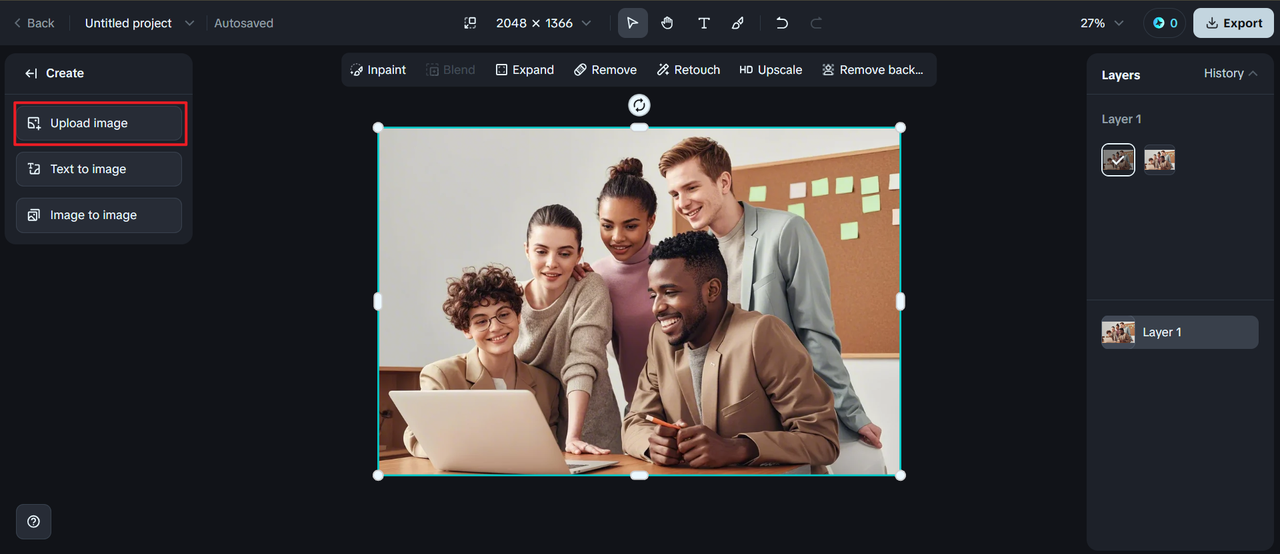Select the arrow Select tool

tap(633, 23)
